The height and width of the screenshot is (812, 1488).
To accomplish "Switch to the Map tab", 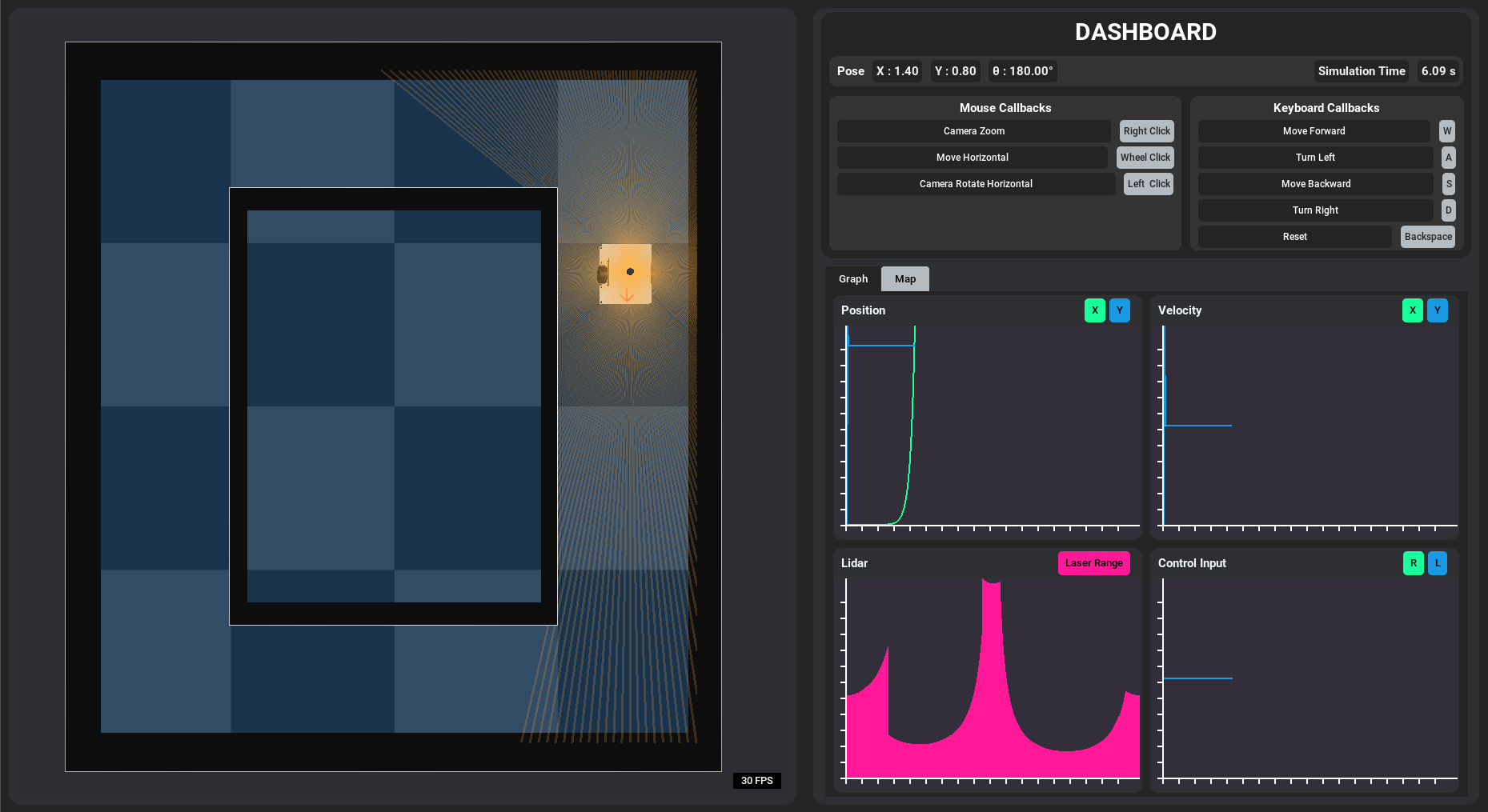I will [x=905, y=279].
